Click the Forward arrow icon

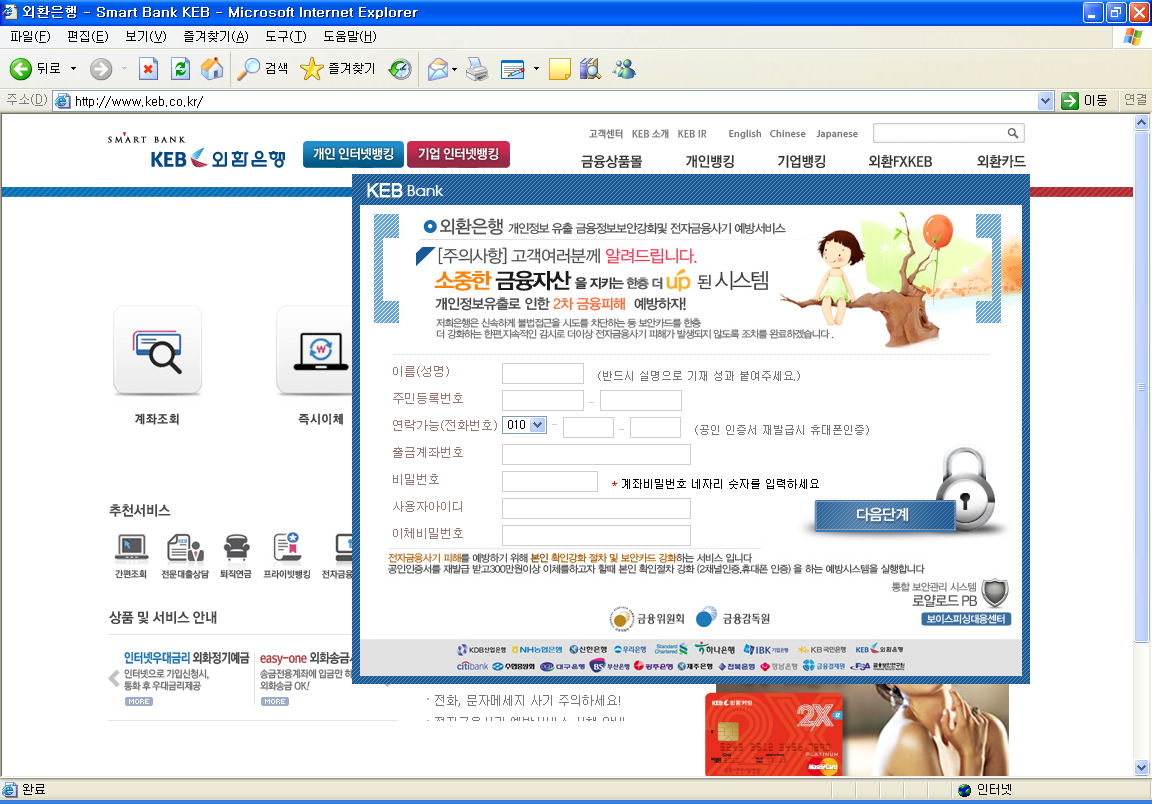coord(101,69)
